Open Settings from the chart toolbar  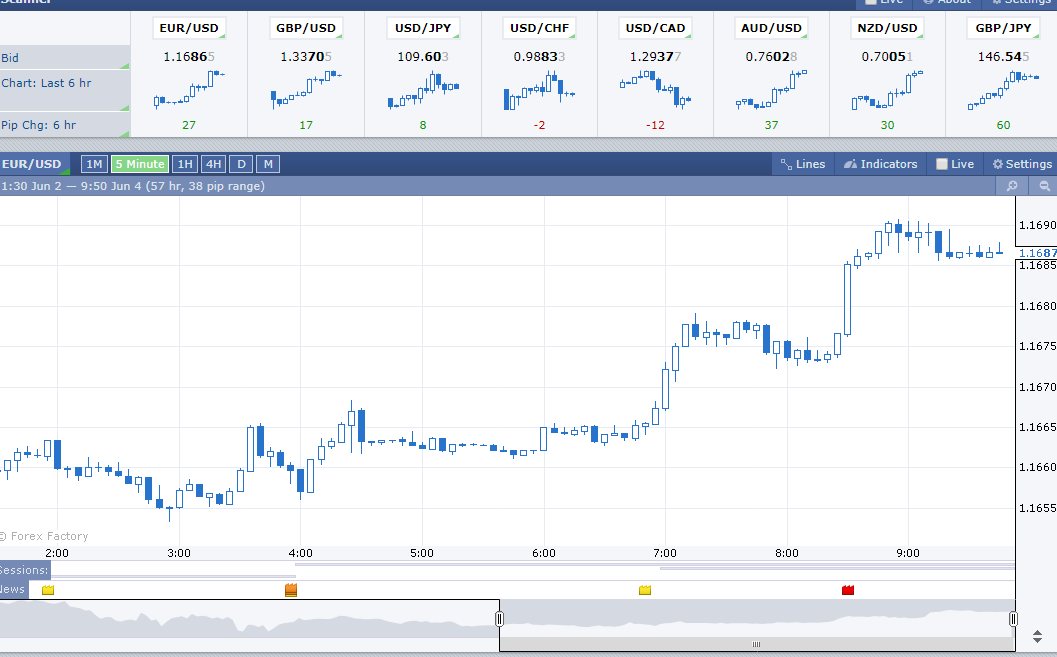pos(1021,164)
